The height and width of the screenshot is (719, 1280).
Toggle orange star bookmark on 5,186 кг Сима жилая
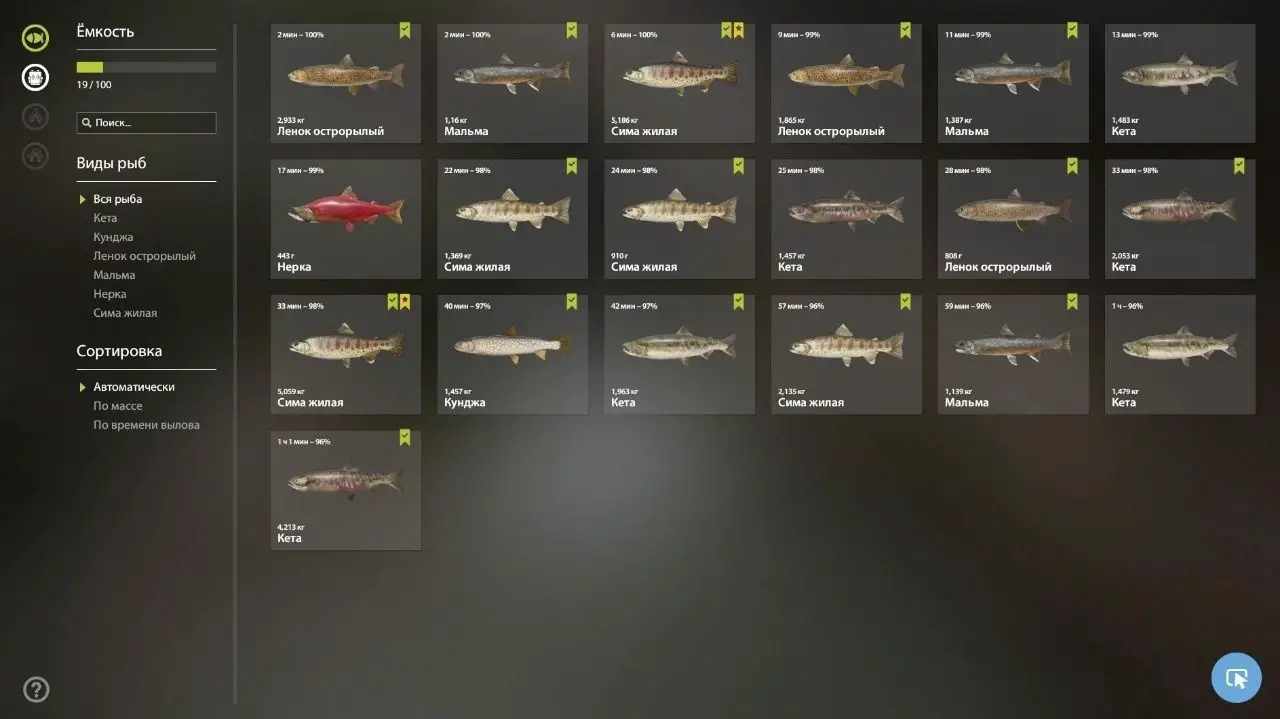(738, 31)
